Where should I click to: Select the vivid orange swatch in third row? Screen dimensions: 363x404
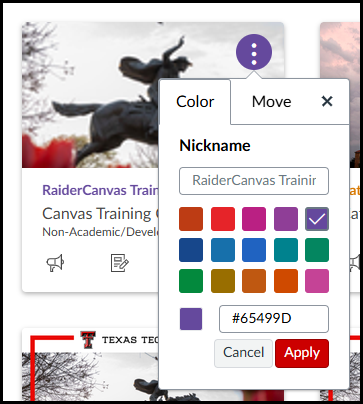[286, 281]
